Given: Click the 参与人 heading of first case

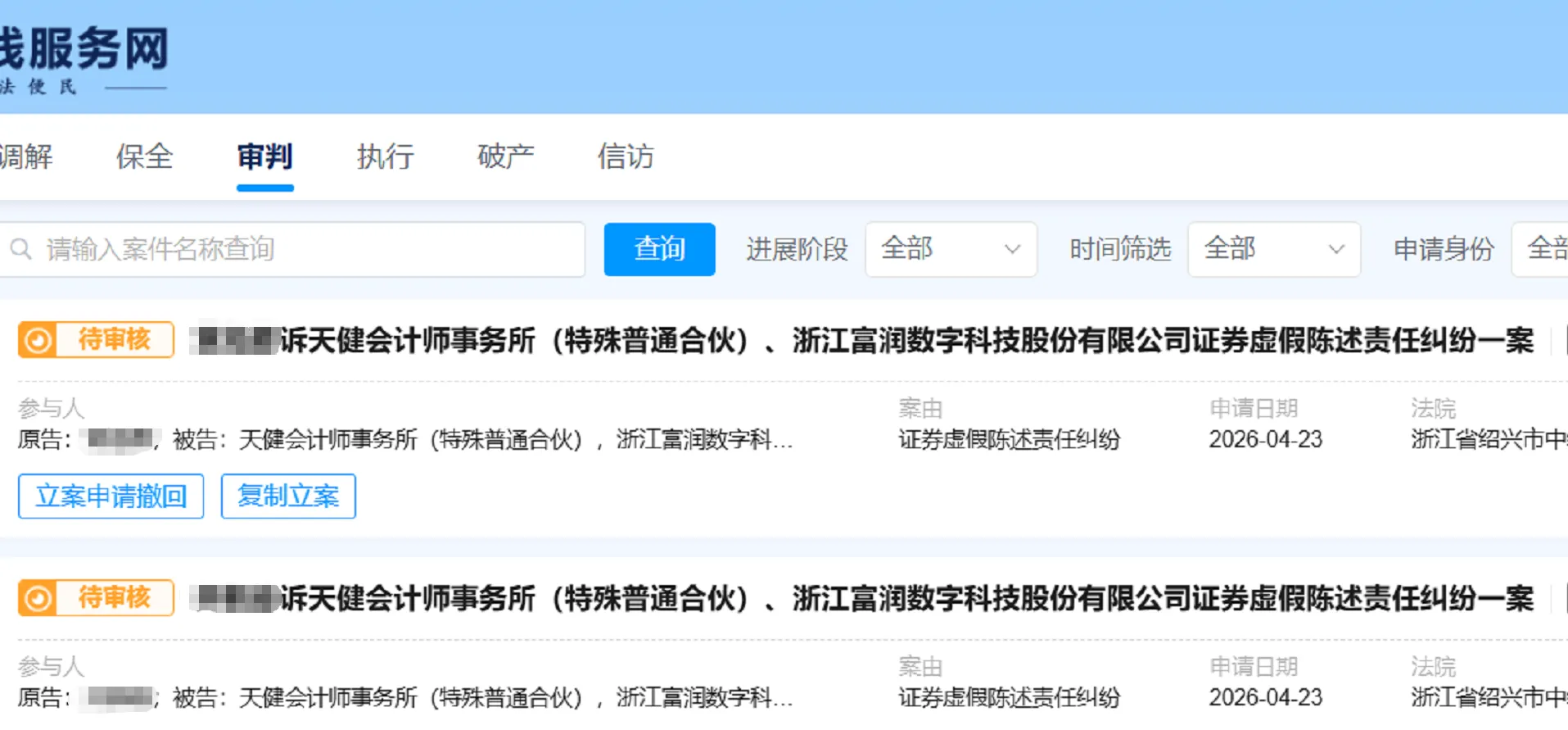Looking at the screenshot, I should tap(51, 408).
